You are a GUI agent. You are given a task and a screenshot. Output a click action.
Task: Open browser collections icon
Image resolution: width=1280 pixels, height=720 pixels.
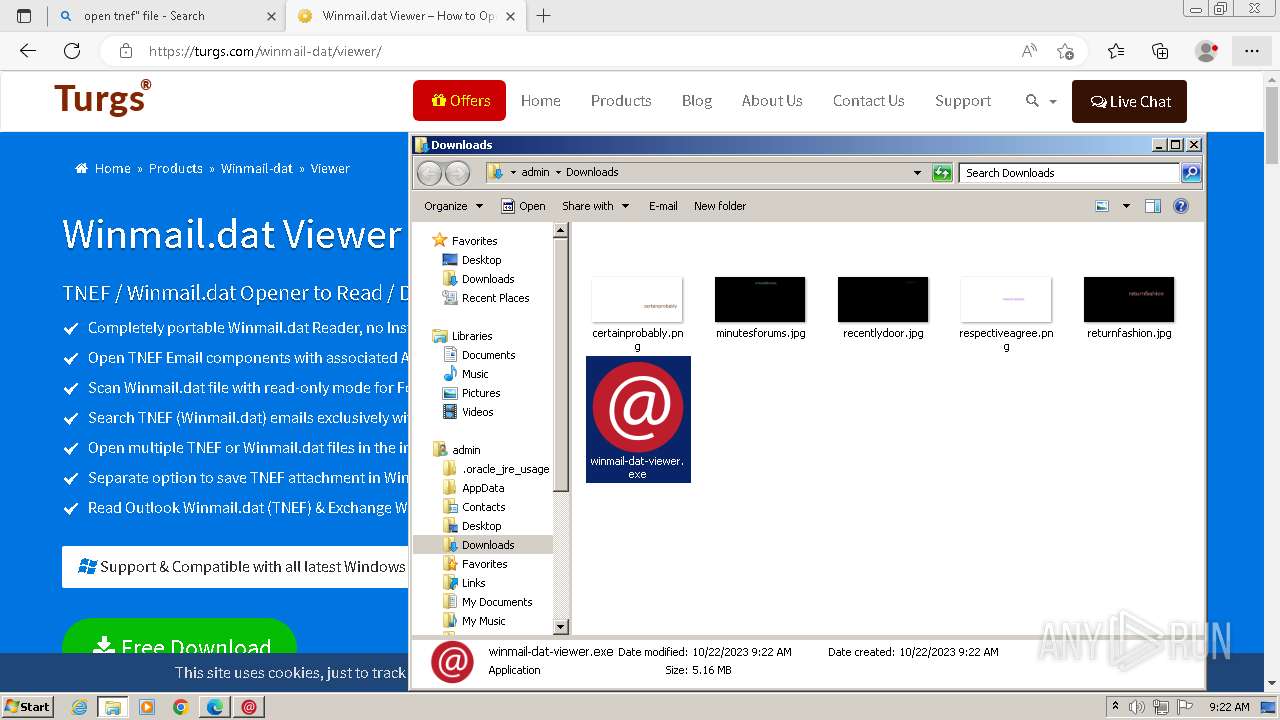(1160, 51)
